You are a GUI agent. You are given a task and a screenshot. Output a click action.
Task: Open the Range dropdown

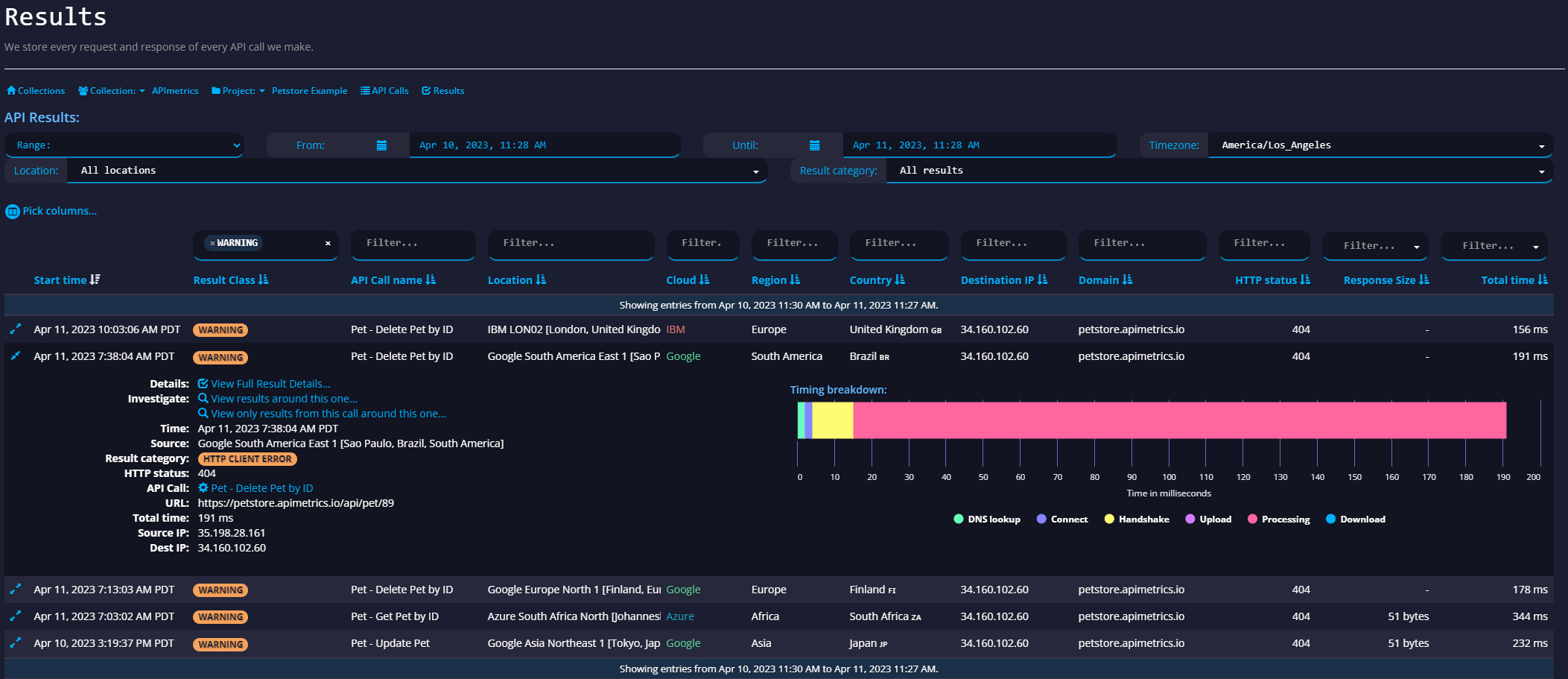(124, 145)
